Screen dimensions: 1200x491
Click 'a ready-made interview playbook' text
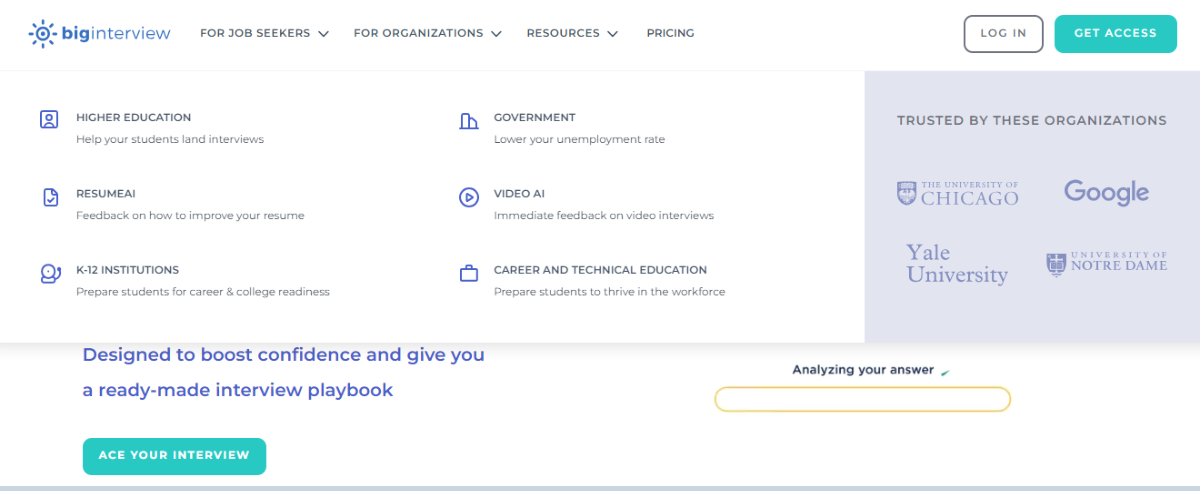[x=238, y=390]
